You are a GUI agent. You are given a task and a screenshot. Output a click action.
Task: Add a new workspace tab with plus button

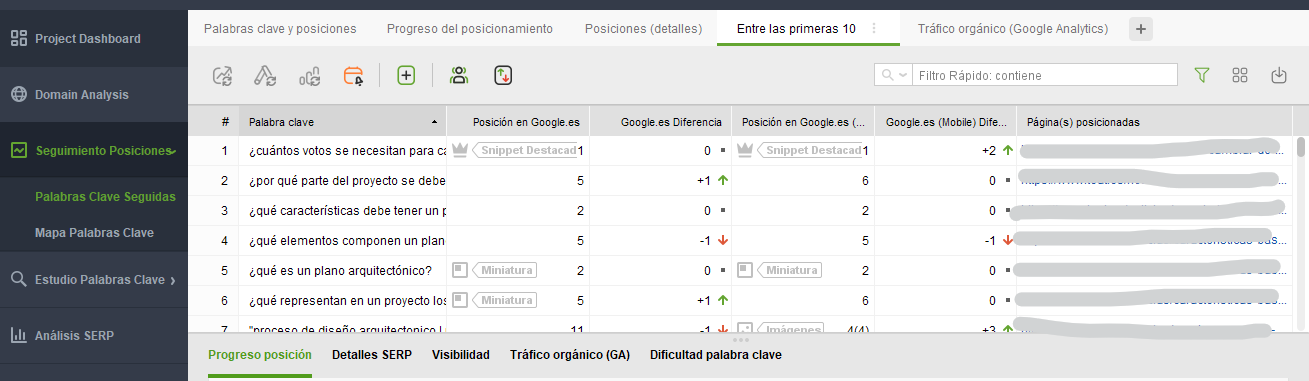pyautogui.click(x=1141, y=29)
